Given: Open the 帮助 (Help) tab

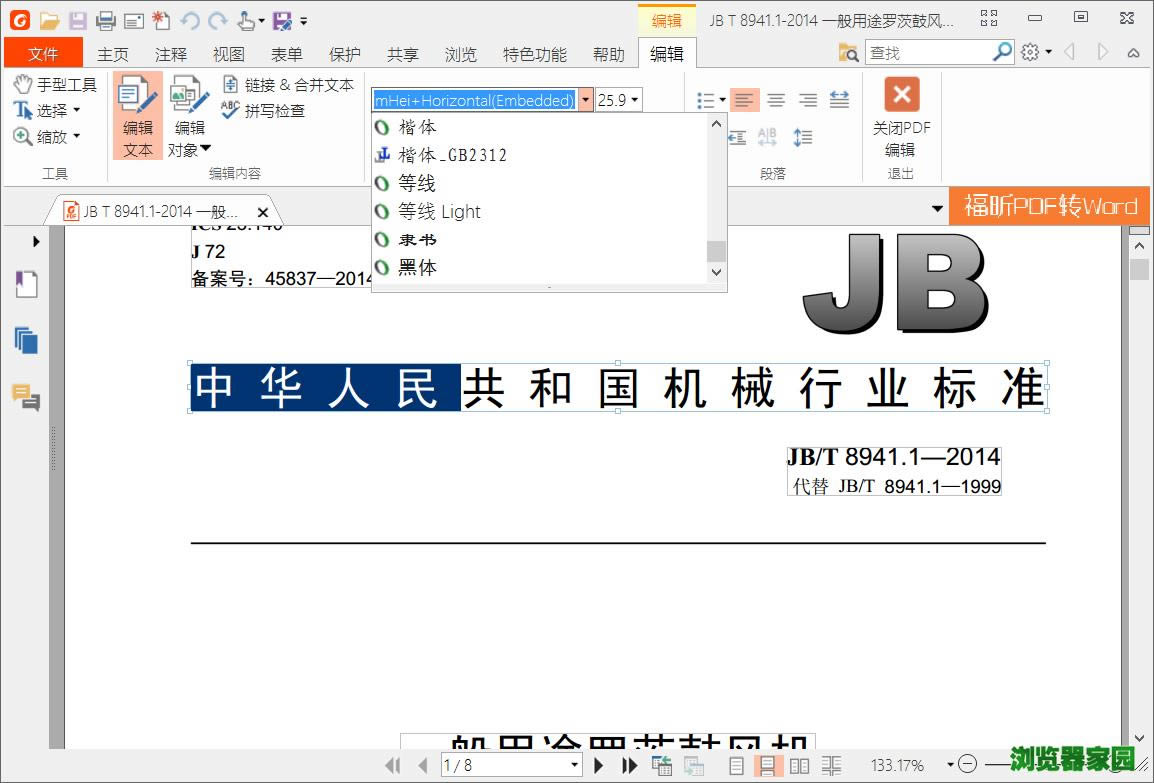Looking at the screenshot, I should [609, 54].
